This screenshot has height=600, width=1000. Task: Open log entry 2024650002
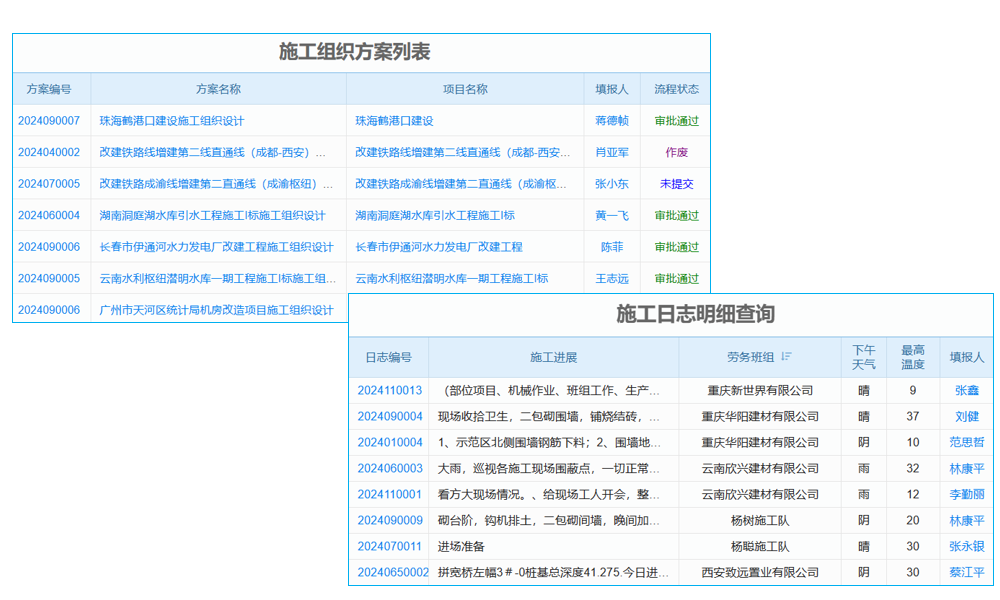389,573
